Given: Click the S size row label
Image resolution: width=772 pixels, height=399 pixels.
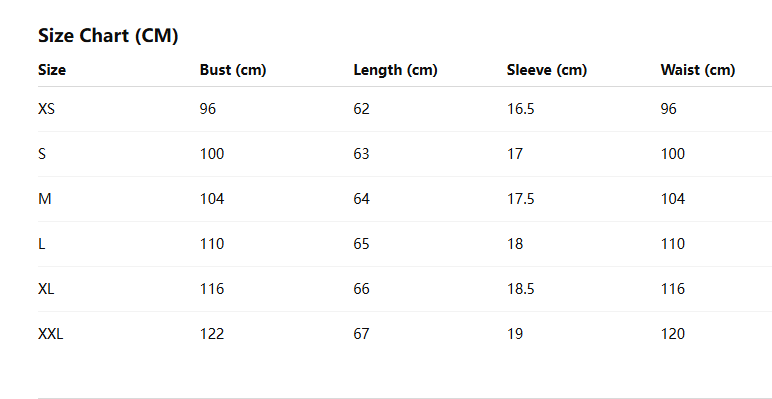Looking at the screenshot, I should 42,154.
